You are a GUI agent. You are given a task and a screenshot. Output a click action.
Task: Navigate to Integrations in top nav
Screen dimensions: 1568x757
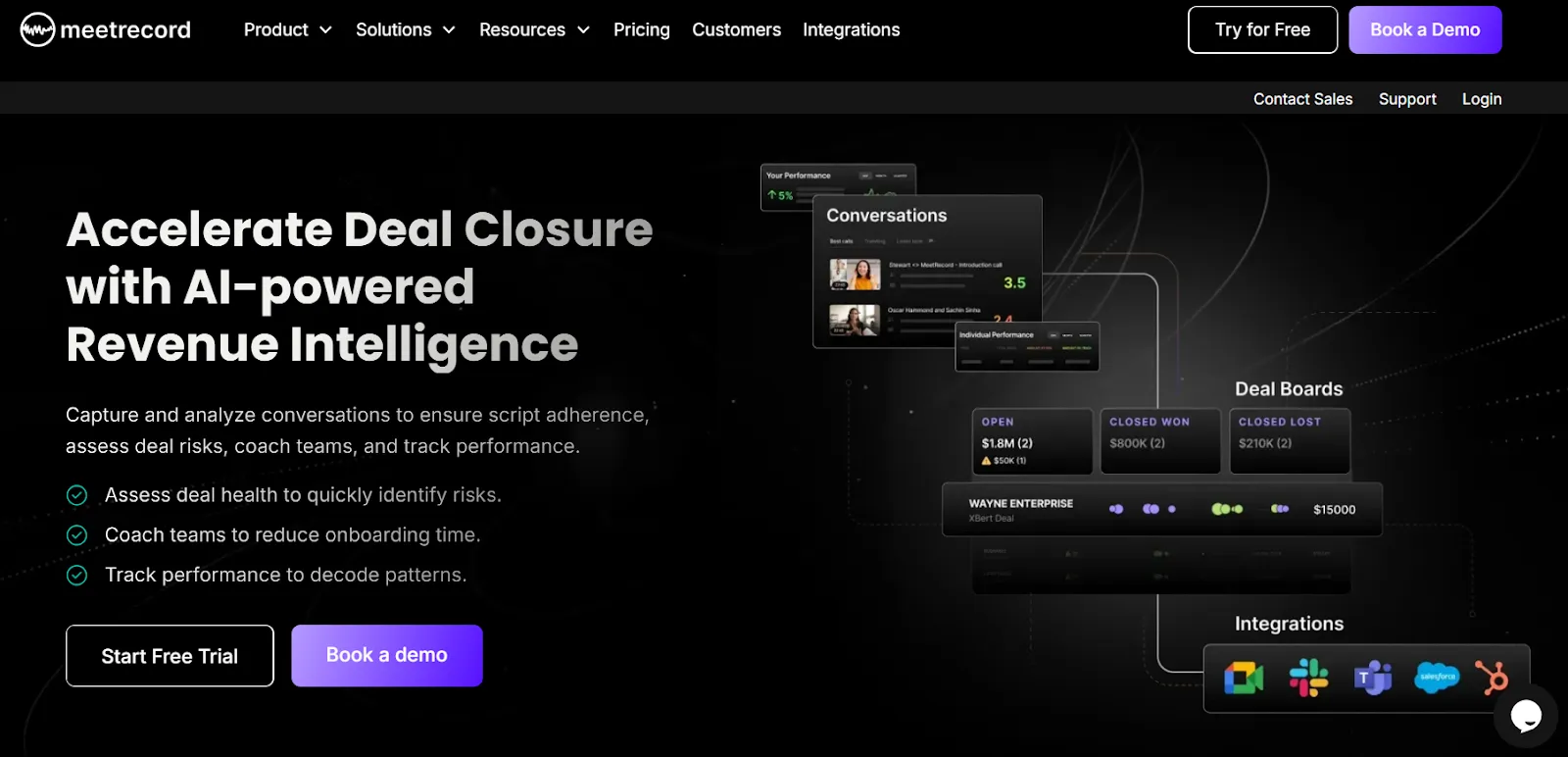tap(852, 30)
